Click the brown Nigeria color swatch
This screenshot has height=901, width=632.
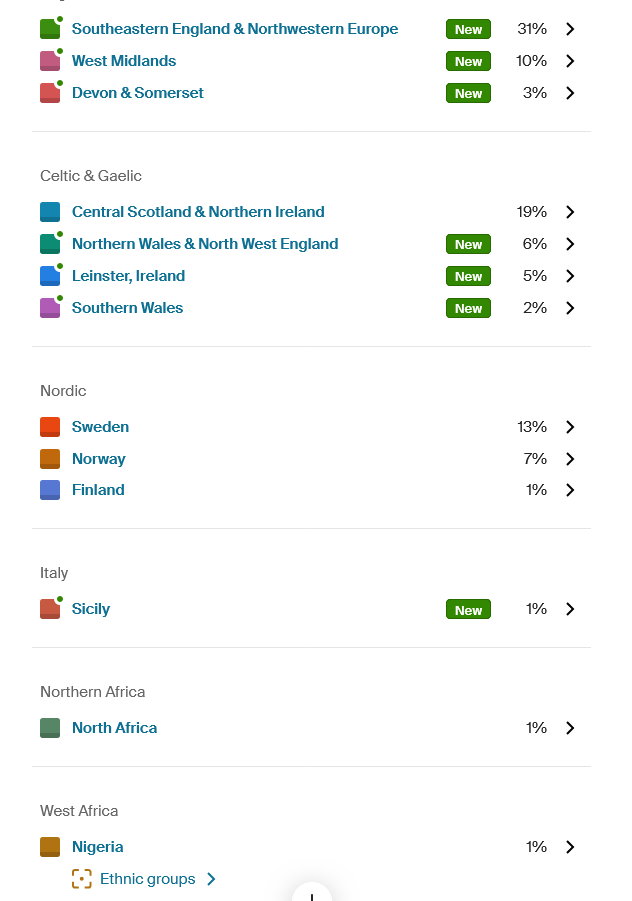pyautogui.click(x=50, y=847)
